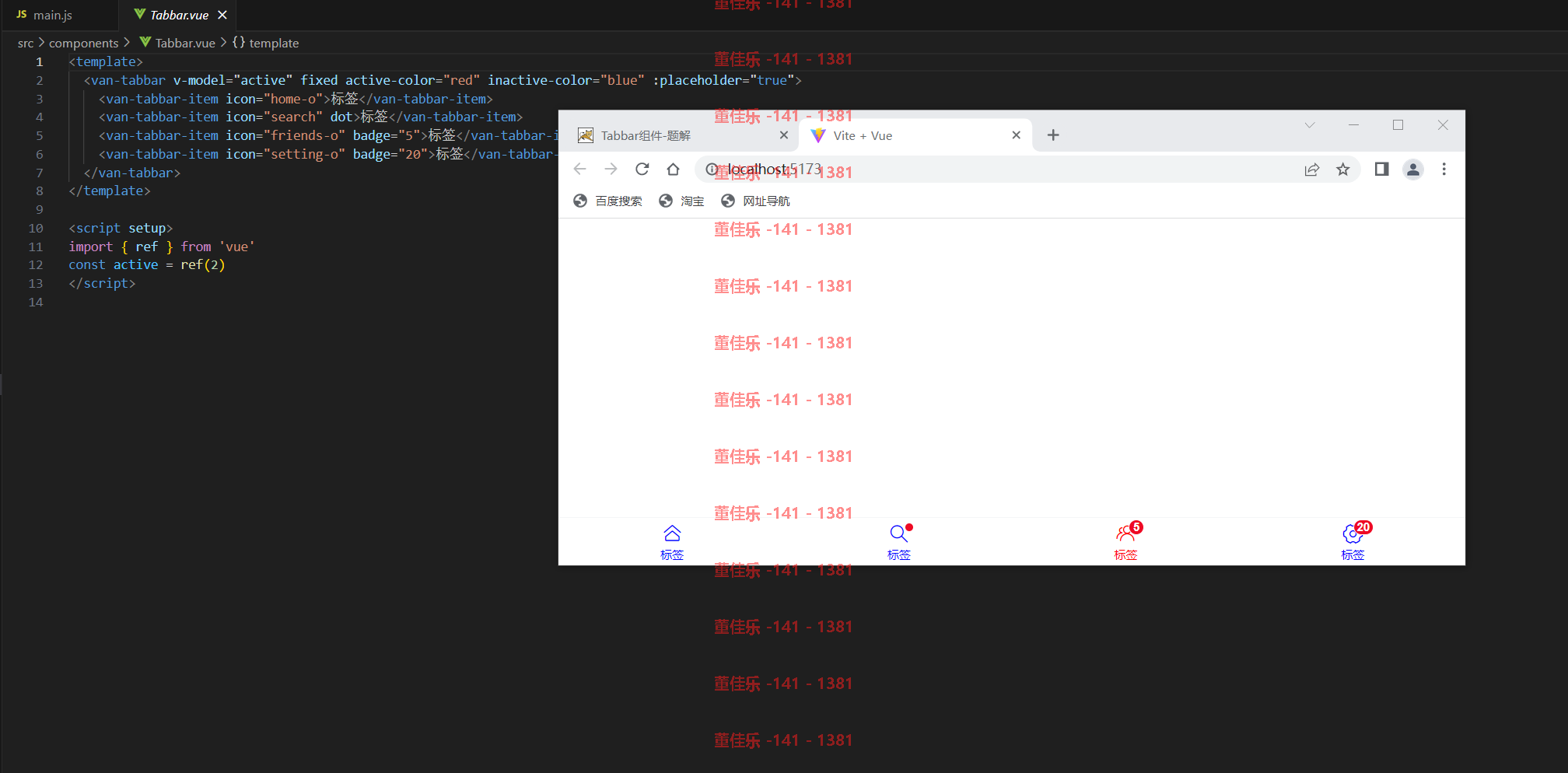This screenshot has width=1568, height=773.
Task: Open the 淘宝 bookmark
Action: pyautogui.click(x=681, y=201)
